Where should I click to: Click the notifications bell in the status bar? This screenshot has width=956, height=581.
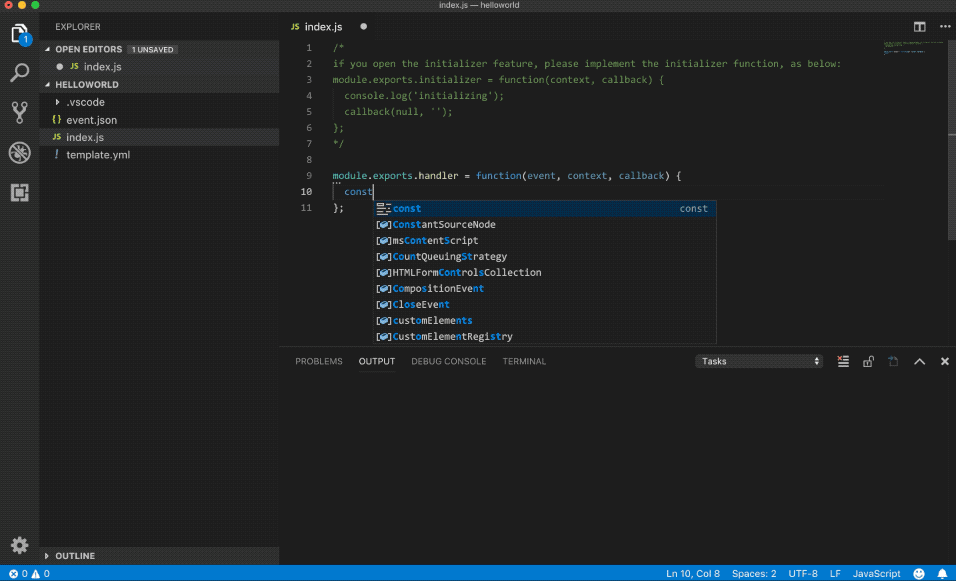(x=942, y=573)
